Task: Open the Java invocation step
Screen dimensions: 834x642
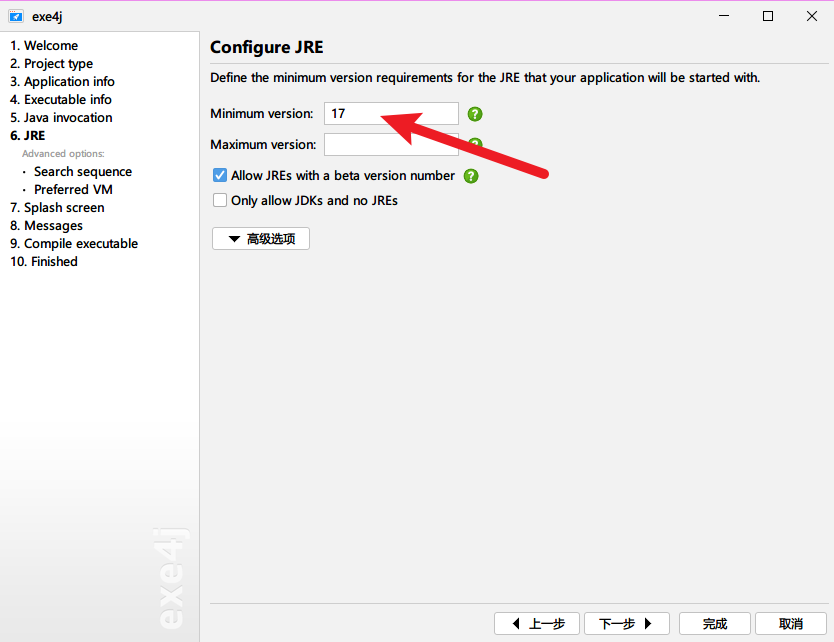Action: [61, 118]
